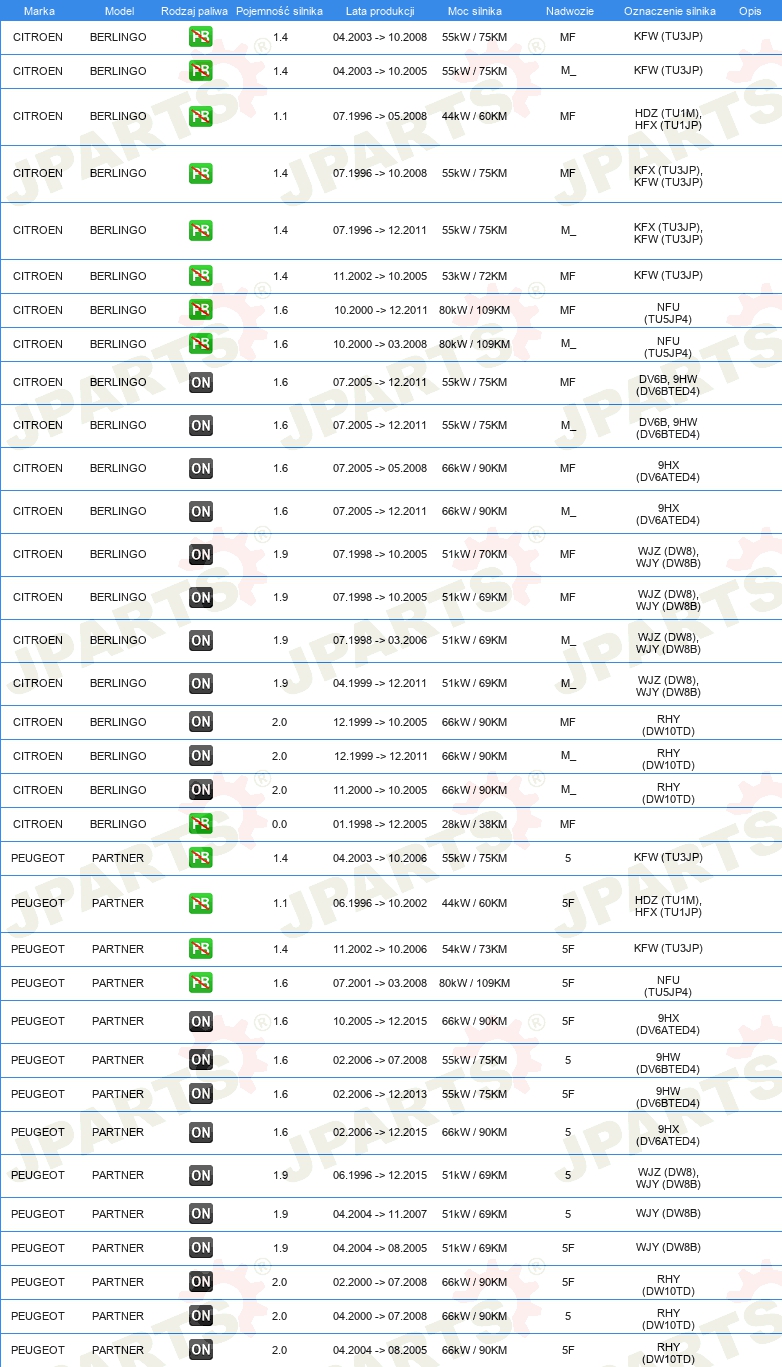The height and width of the screenshot is (1367, 782).
Task: Click the ON icon for Berlingo 12.1999 -> 12.2011
Action: click(x=201, y=756)
